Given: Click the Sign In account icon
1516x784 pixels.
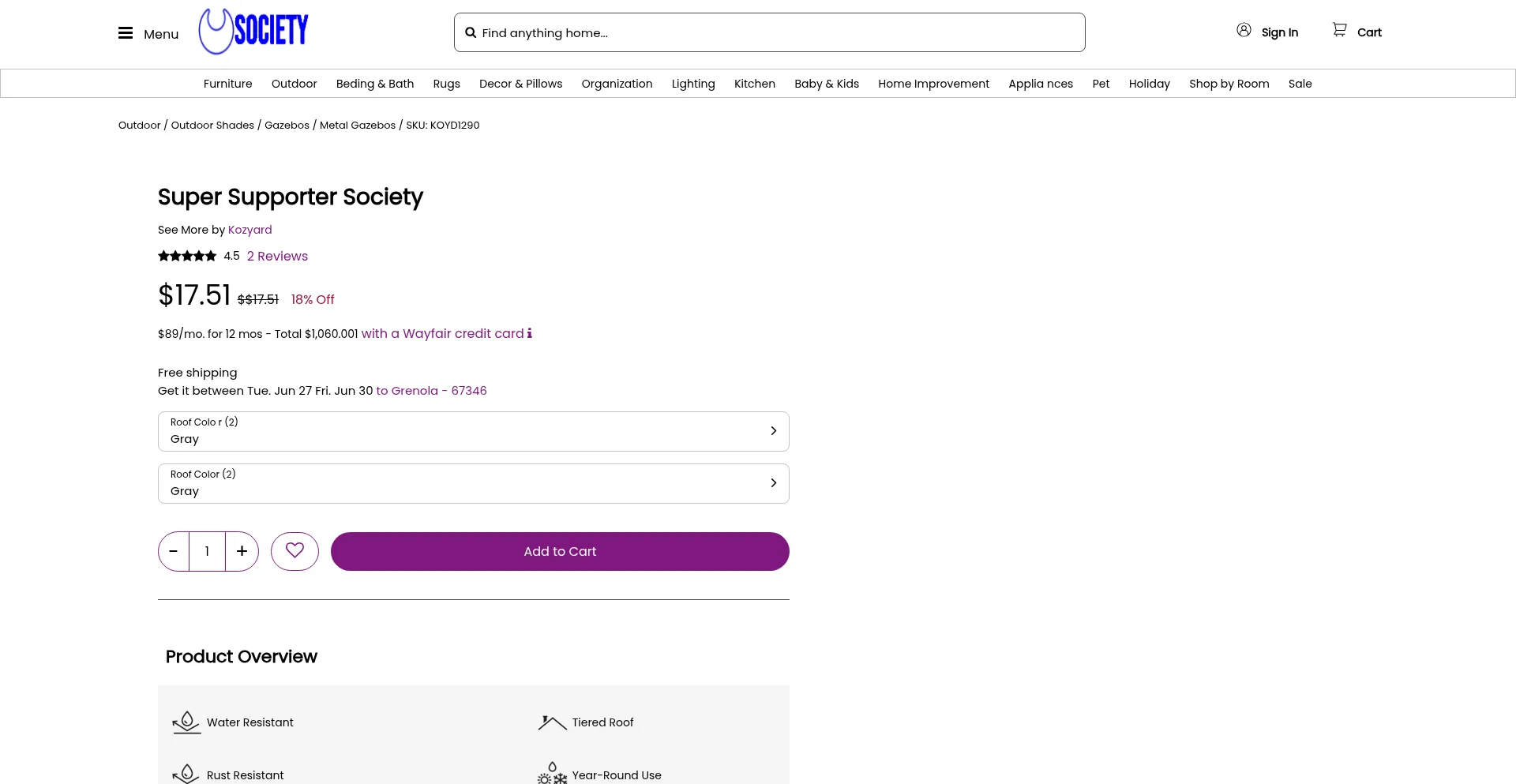Looking at the screenshot, I should 1244,29.
